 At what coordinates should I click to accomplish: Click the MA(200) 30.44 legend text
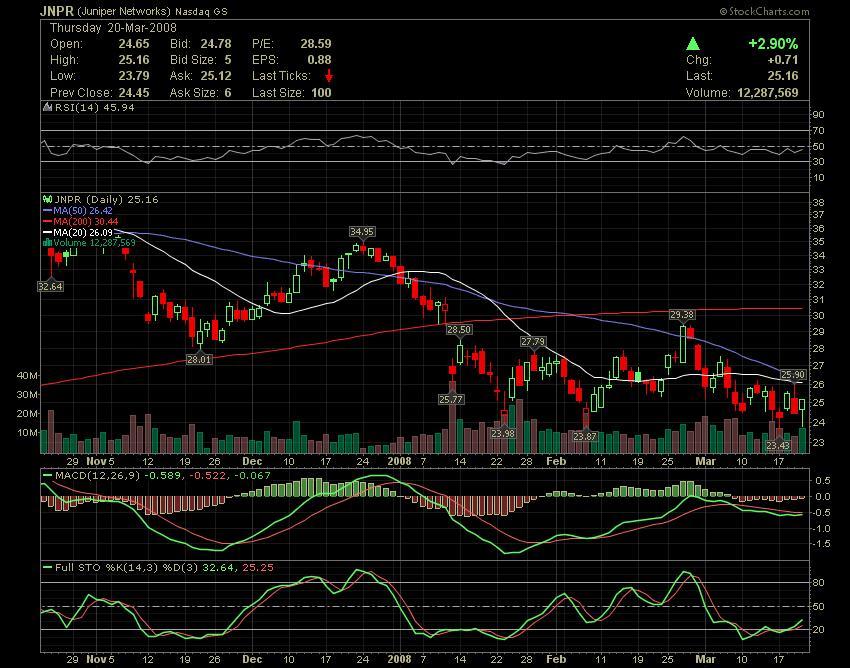pos(86,221)
